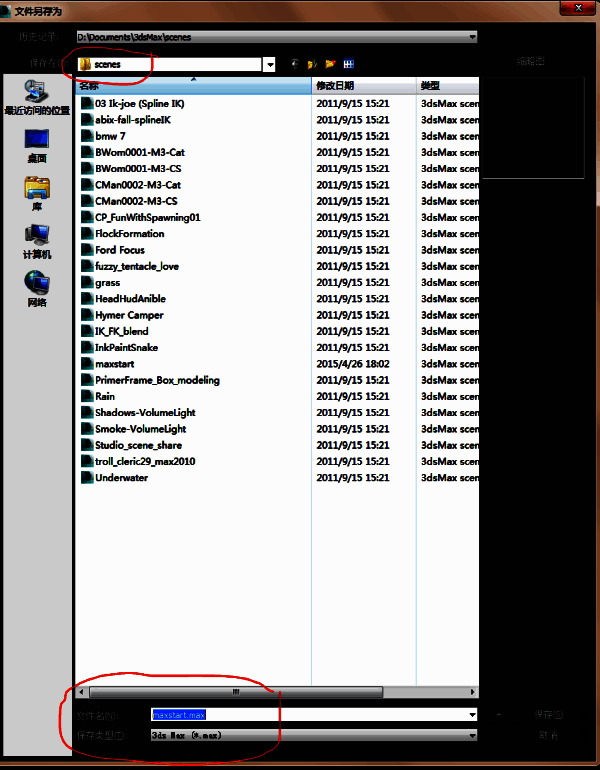Click the up one level folder icon
The height and width of the screenshot is (770, 600).
point(313,64)
